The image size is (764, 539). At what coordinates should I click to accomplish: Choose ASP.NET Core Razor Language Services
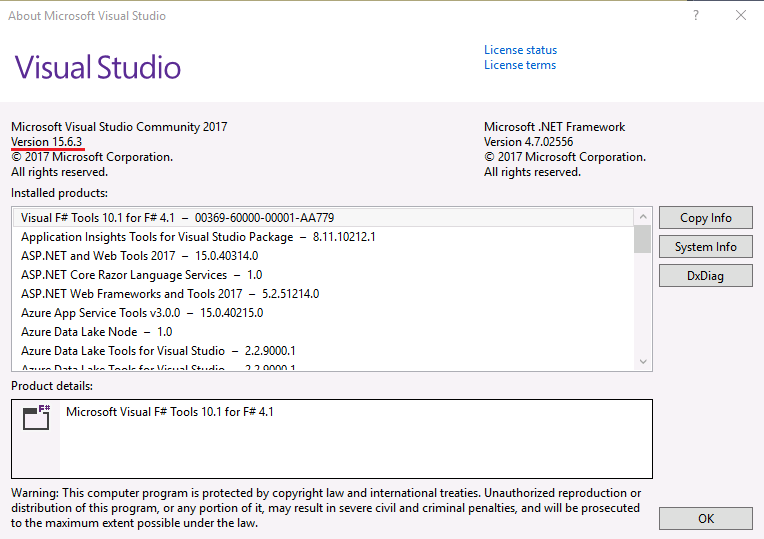[x=141, y=275]
